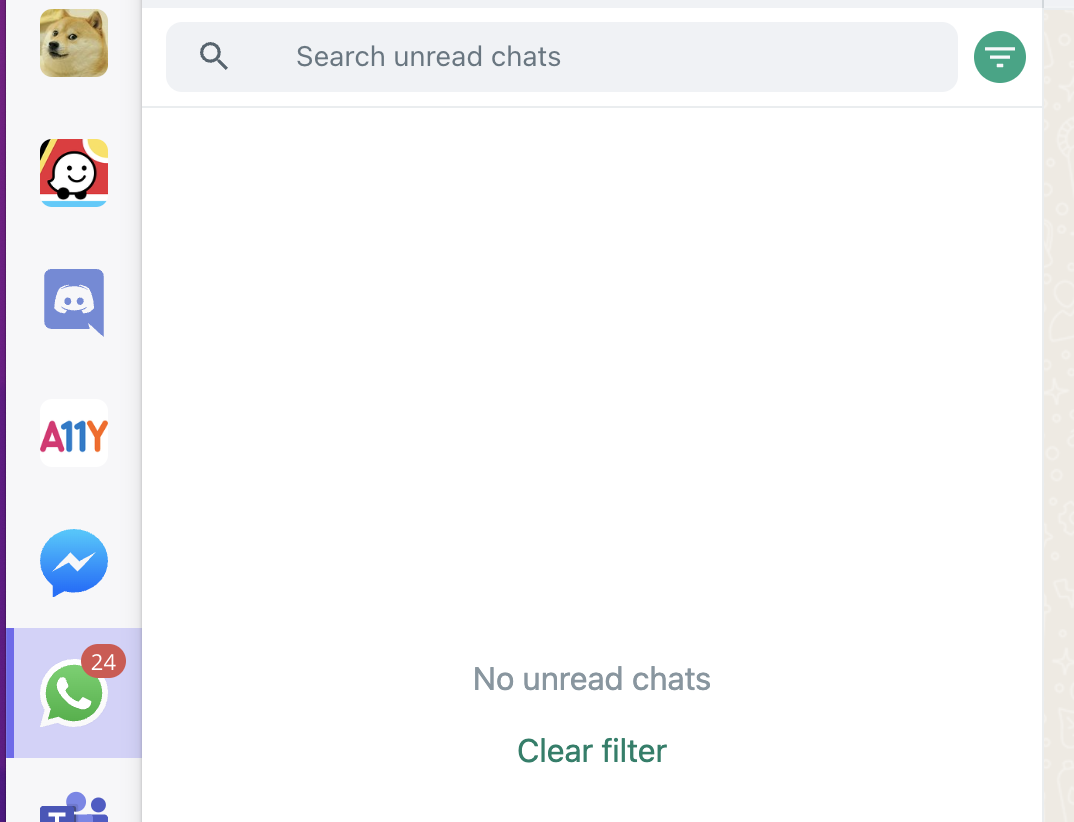
Task: Open the Discord service in the sidebar
Action: coord(74,302)
